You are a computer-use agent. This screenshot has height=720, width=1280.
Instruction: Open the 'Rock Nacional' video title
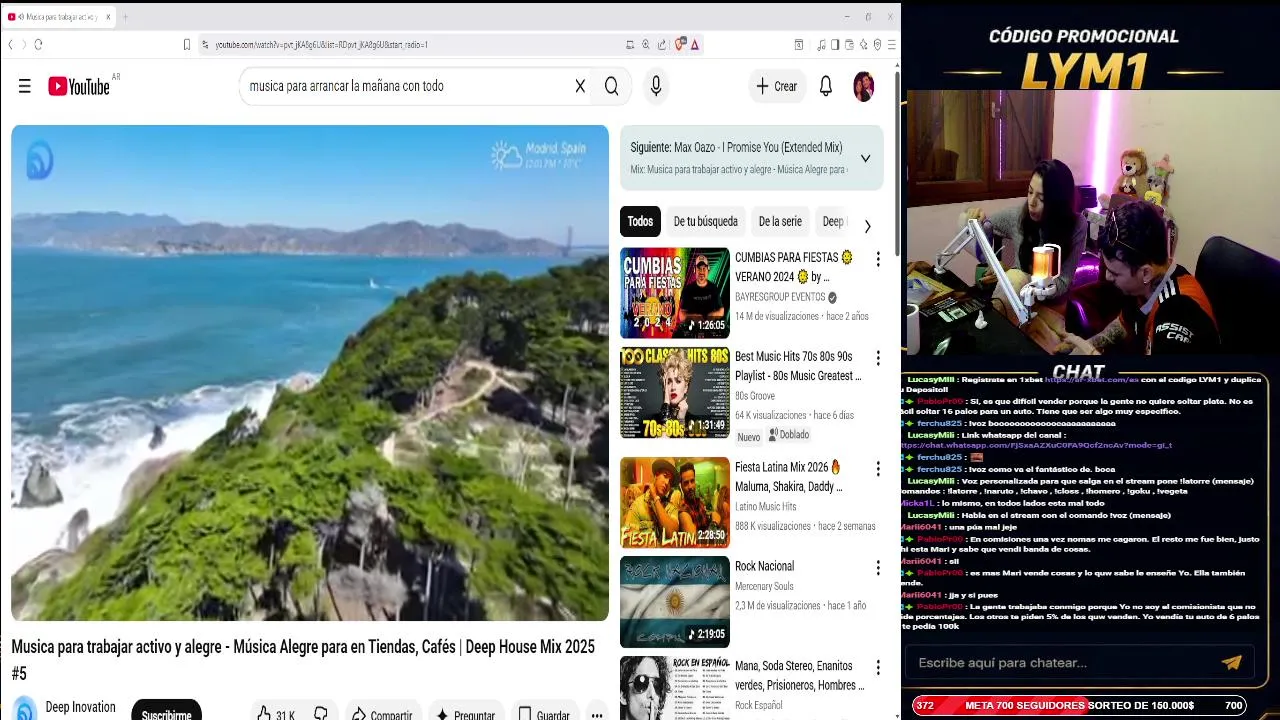click(x=764, y=566)
